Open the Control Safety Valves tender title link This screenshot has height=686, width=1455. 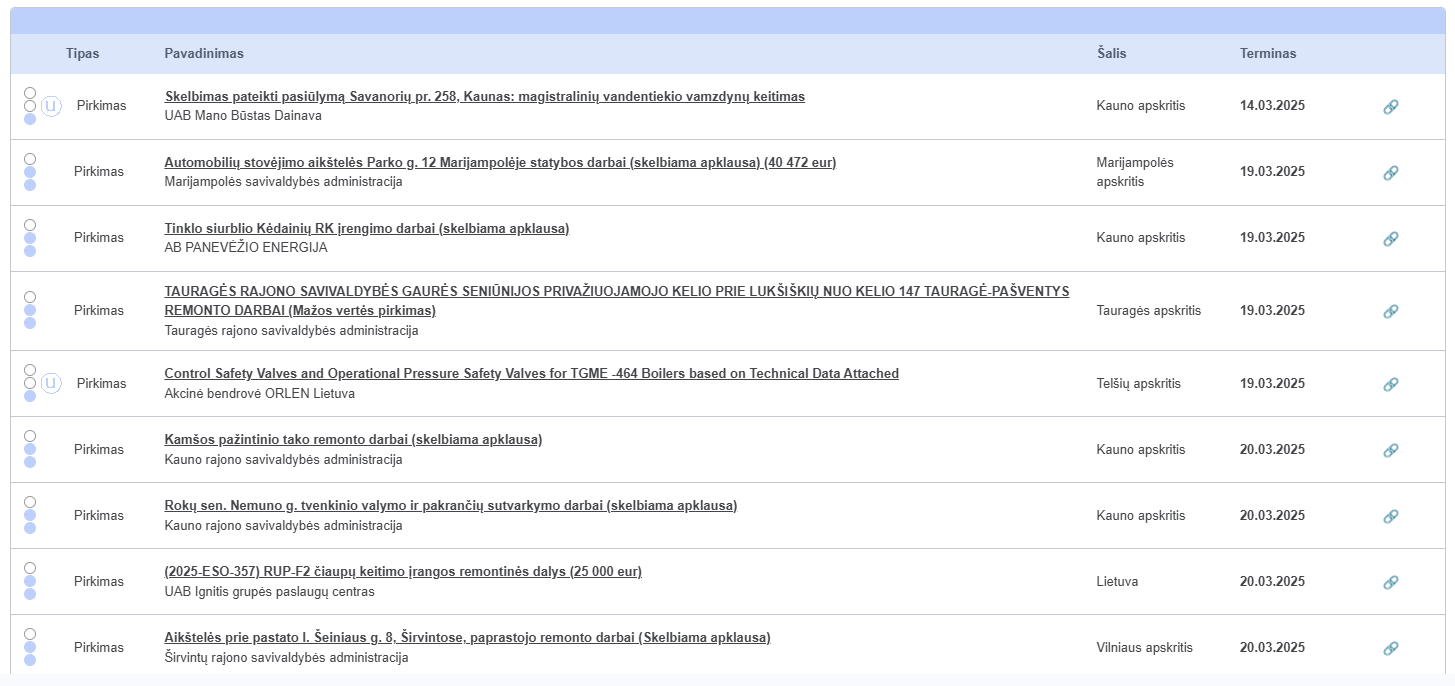point(531,374)
